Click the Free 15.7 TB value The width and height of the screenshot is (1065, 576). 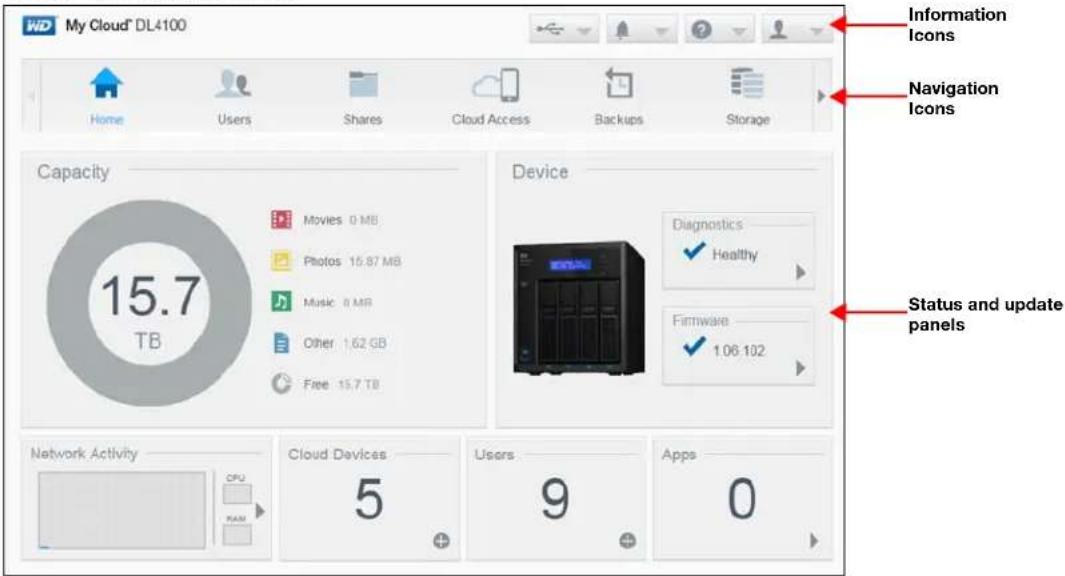coord(359,384)
